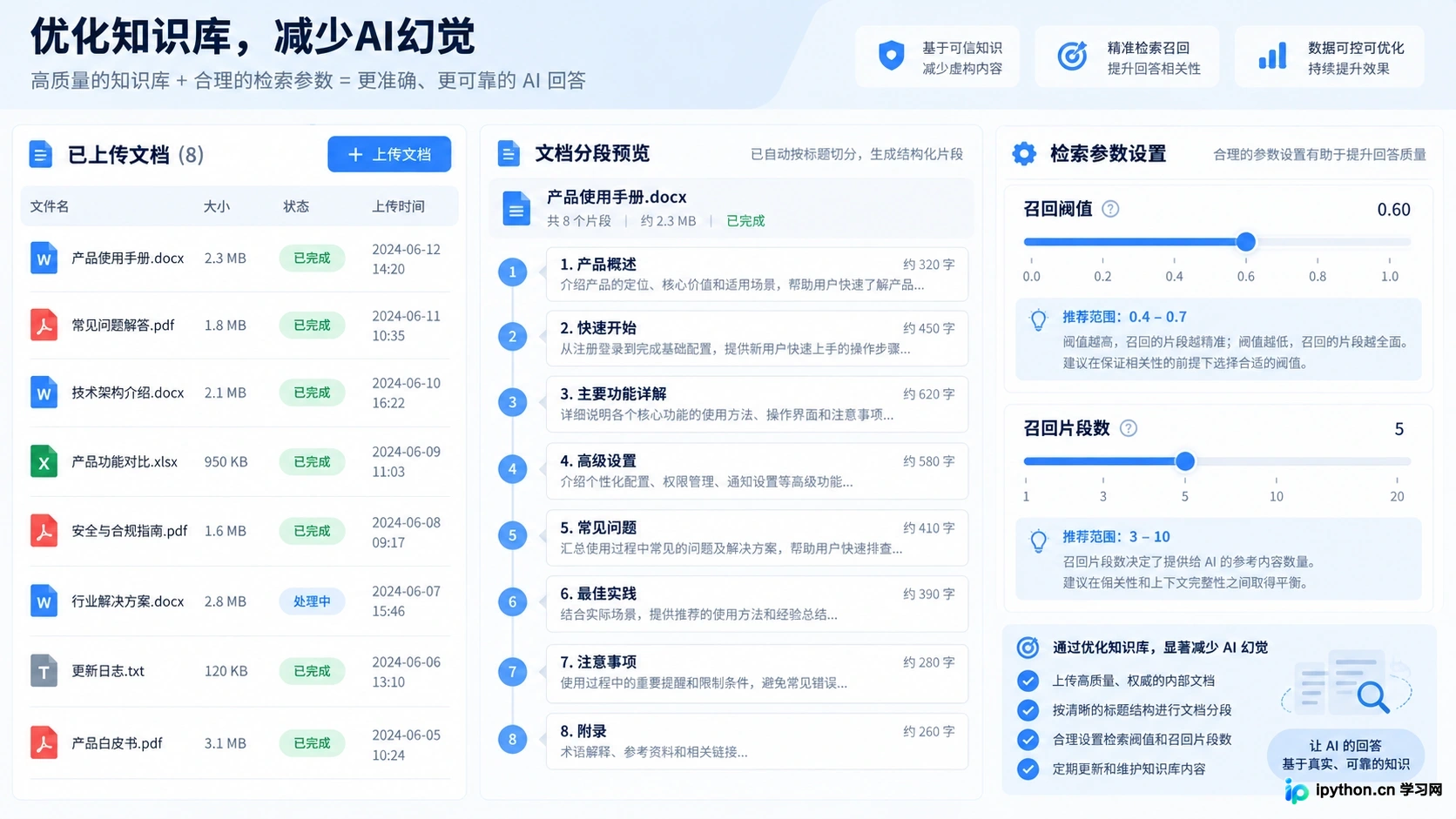The height and width of the screenshot is (819, 1456).
Task: Click step marker 8 in the segment timeline
Action: click(512, 740)
